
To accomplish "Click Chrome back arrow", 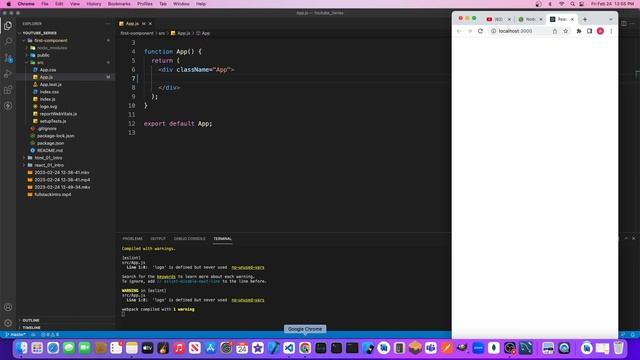I will point(459,31).
